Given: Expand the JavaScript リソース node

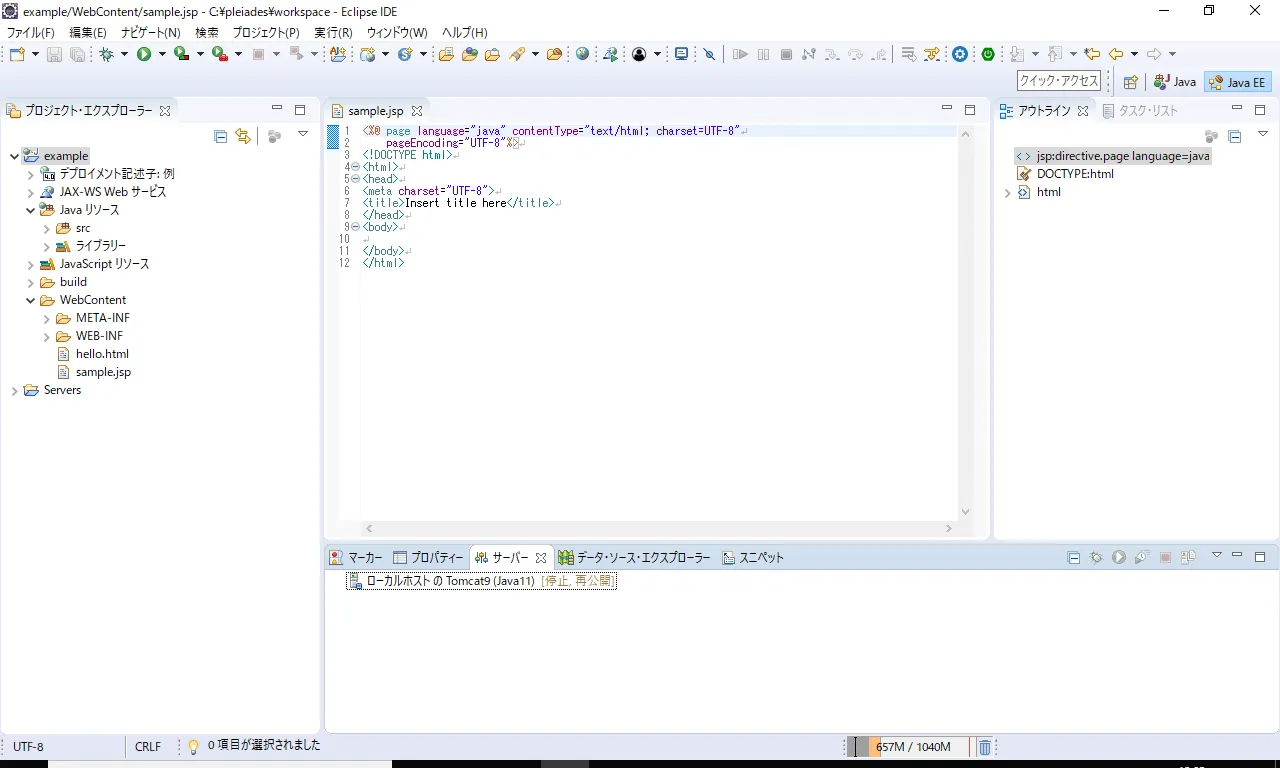Looking at the screenshot, I should (x=31, y=264).
